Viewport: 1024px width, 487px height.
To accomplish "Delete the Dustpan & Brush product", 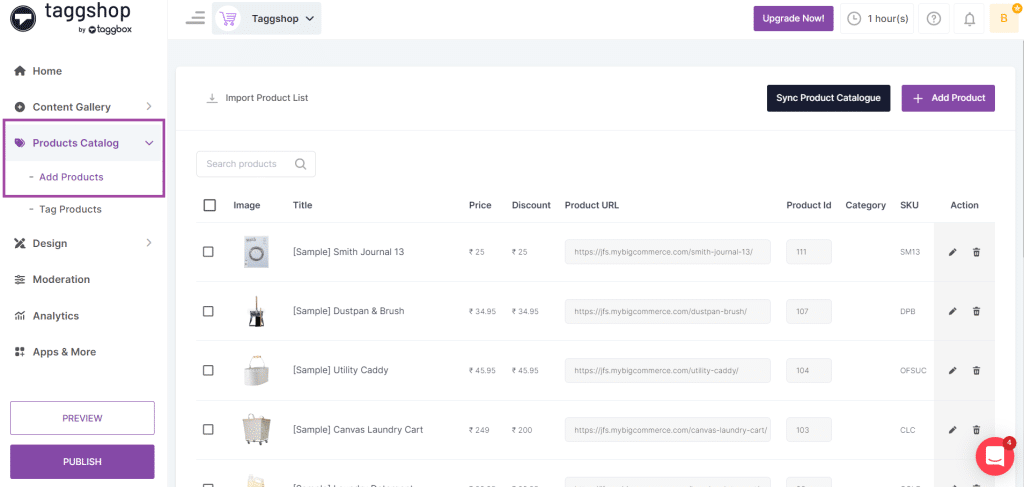I will [976, 311].
